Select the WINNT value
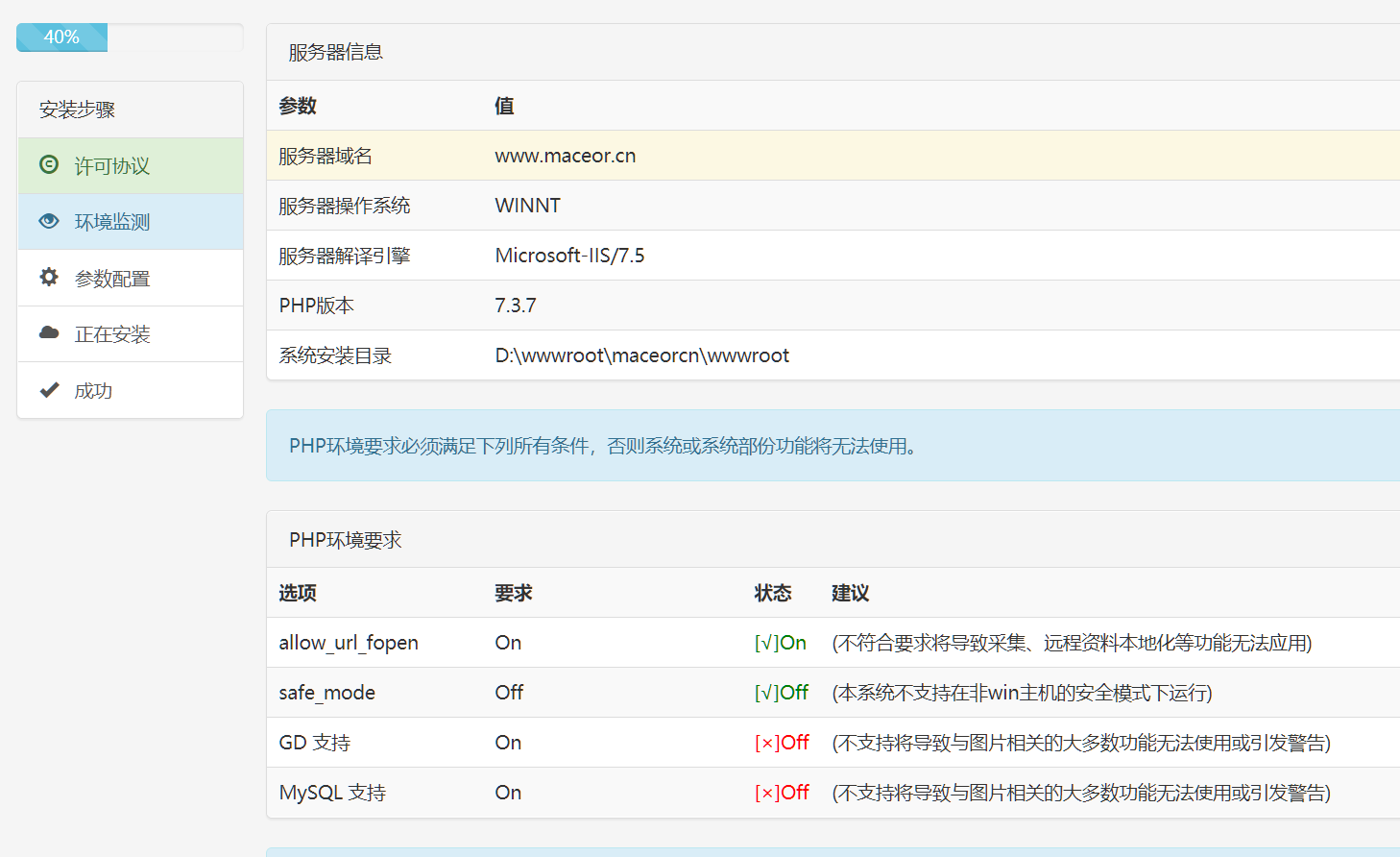Screen dimensions: 1400x857 [528, 206]
